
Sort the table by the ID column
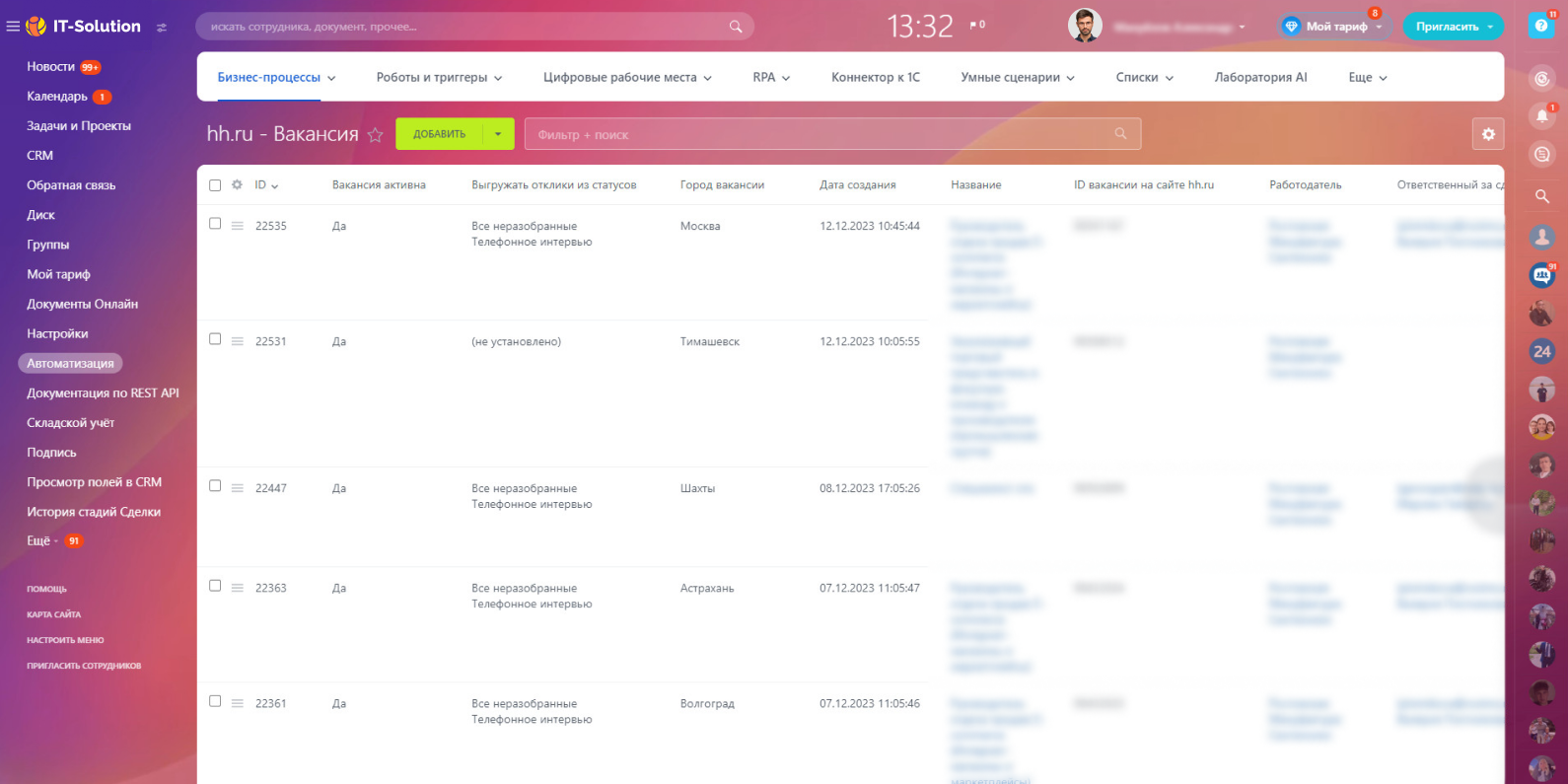(x=266, y=184)
